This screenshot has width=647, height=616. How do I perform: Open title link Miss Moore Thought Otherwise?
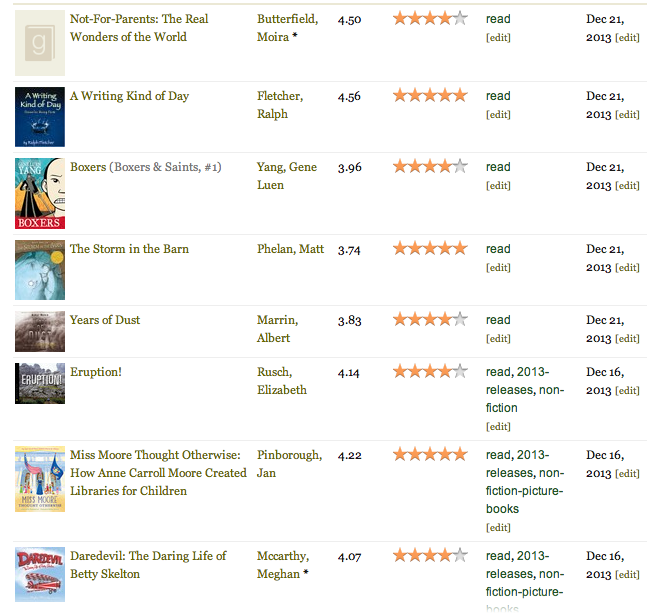click(x=158, y=473)
